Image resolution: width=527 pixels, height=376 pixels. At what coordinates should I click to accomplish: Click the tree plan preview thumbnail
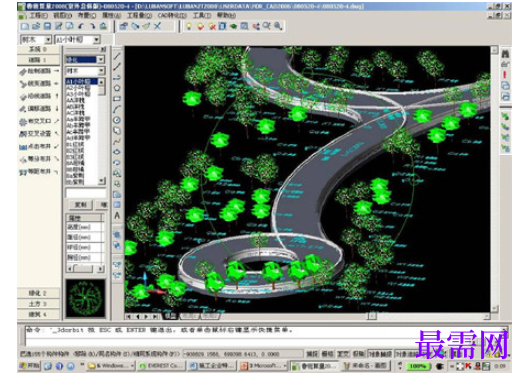(x=85, y=298)
